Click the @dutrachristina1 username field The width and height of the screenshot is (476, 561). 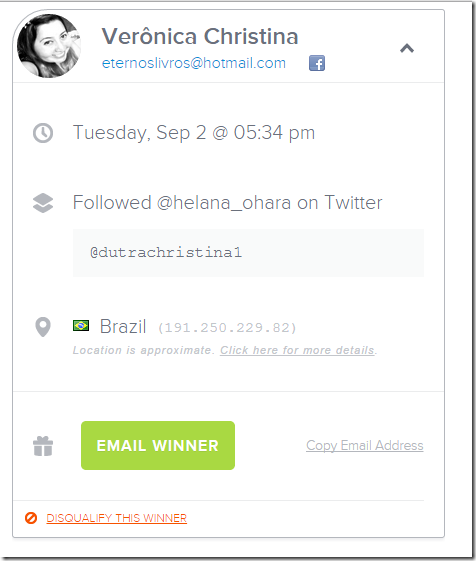[x=248, y=253]
